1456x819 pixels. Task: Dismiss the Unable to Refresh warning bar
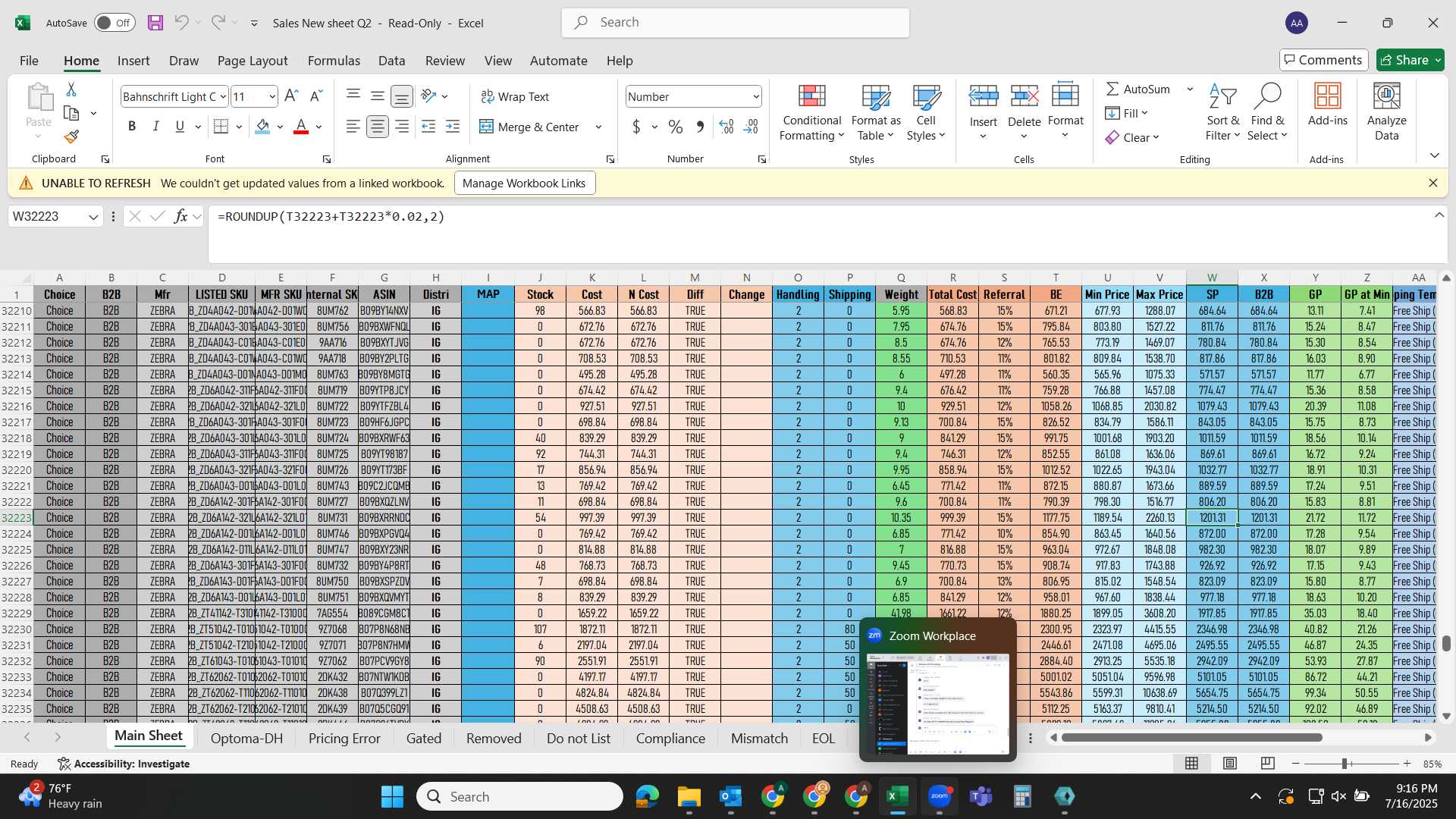[1432, 183]
